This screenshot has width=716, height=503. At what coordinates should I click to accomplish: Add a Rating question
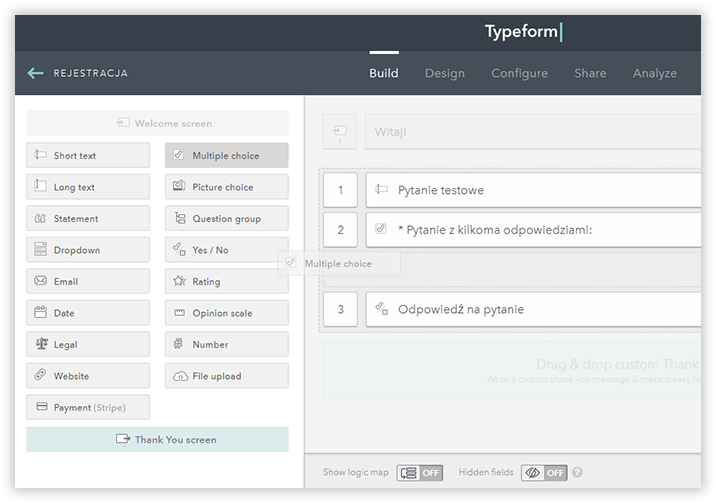point(226,281)
